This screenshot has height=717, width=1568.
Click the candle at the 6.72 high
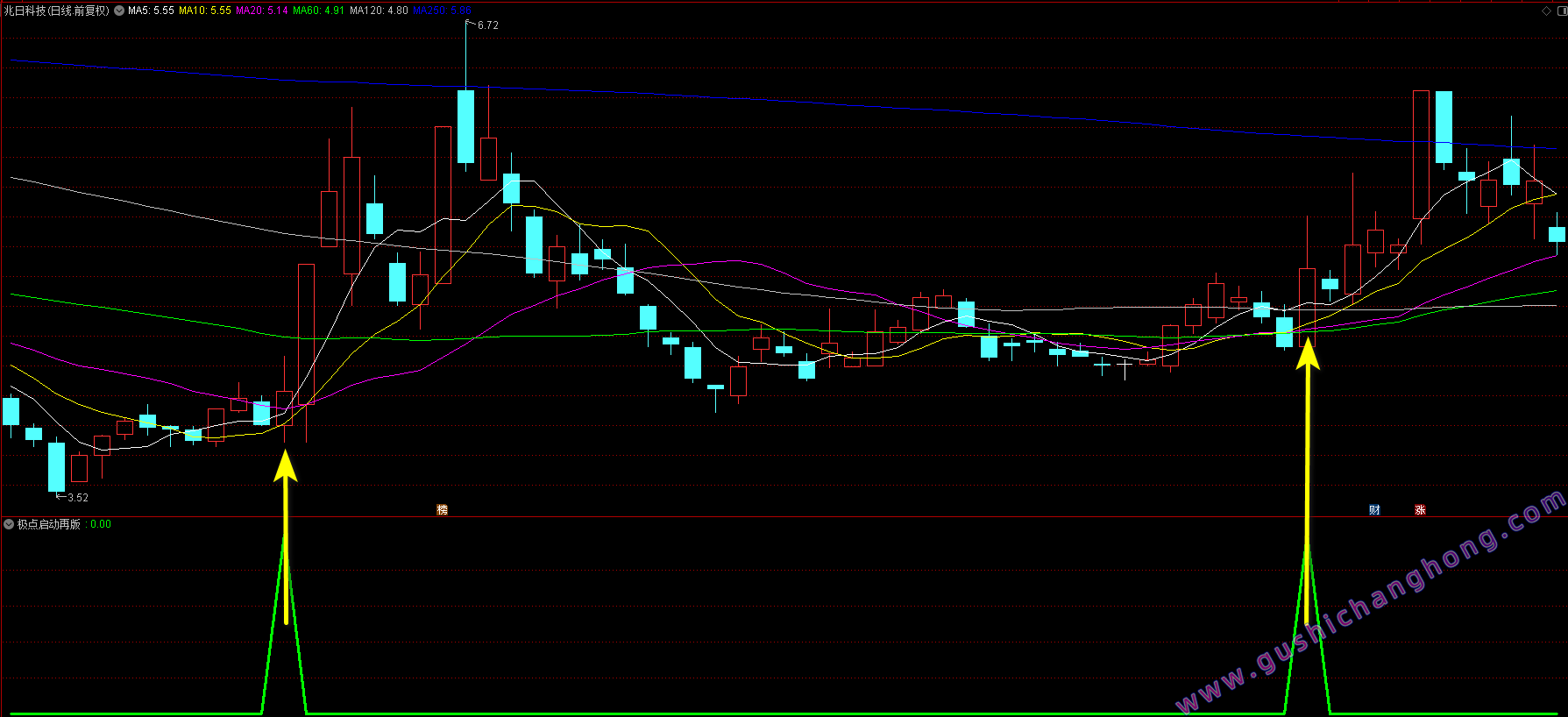coord(465,124)
